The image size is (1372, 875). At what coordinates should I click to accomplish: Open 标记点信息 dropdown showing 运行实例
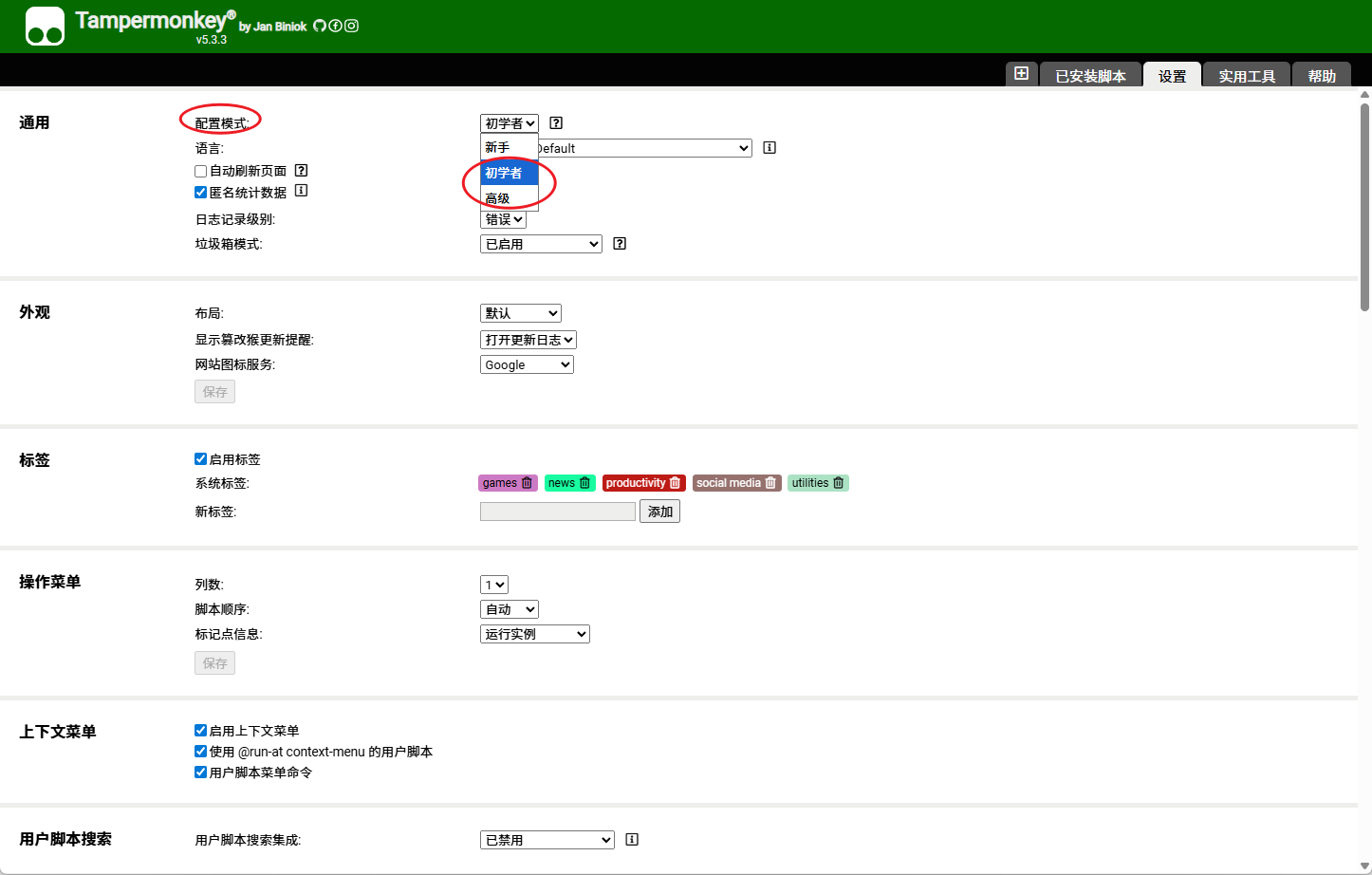[535, 634]
